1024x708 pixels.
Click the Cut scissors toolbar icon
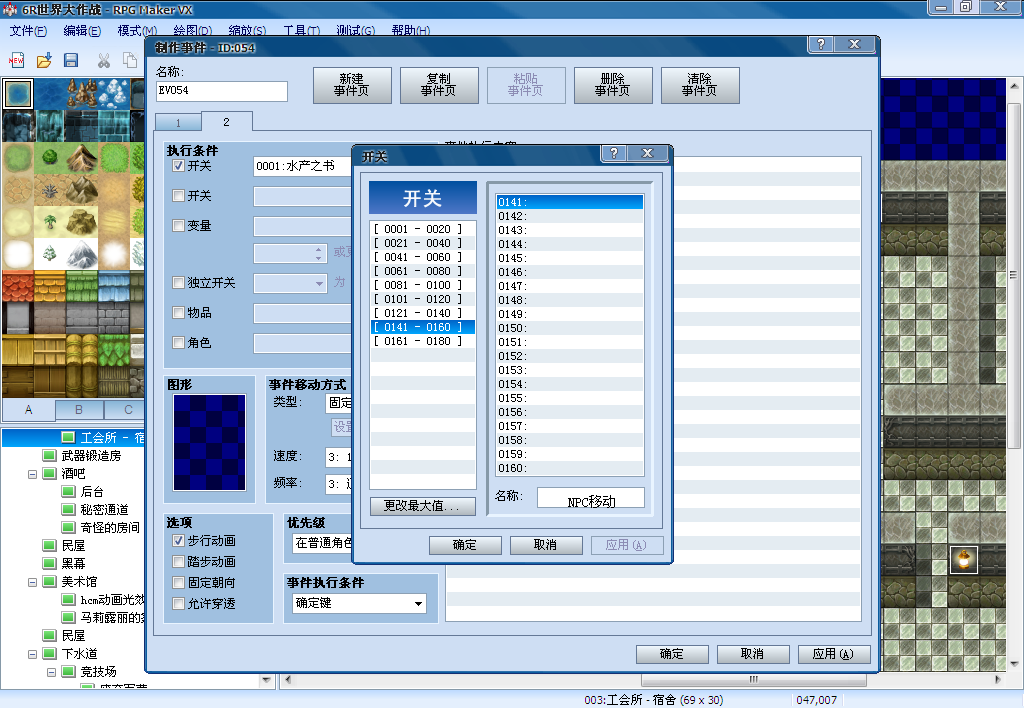coord(103,61)
